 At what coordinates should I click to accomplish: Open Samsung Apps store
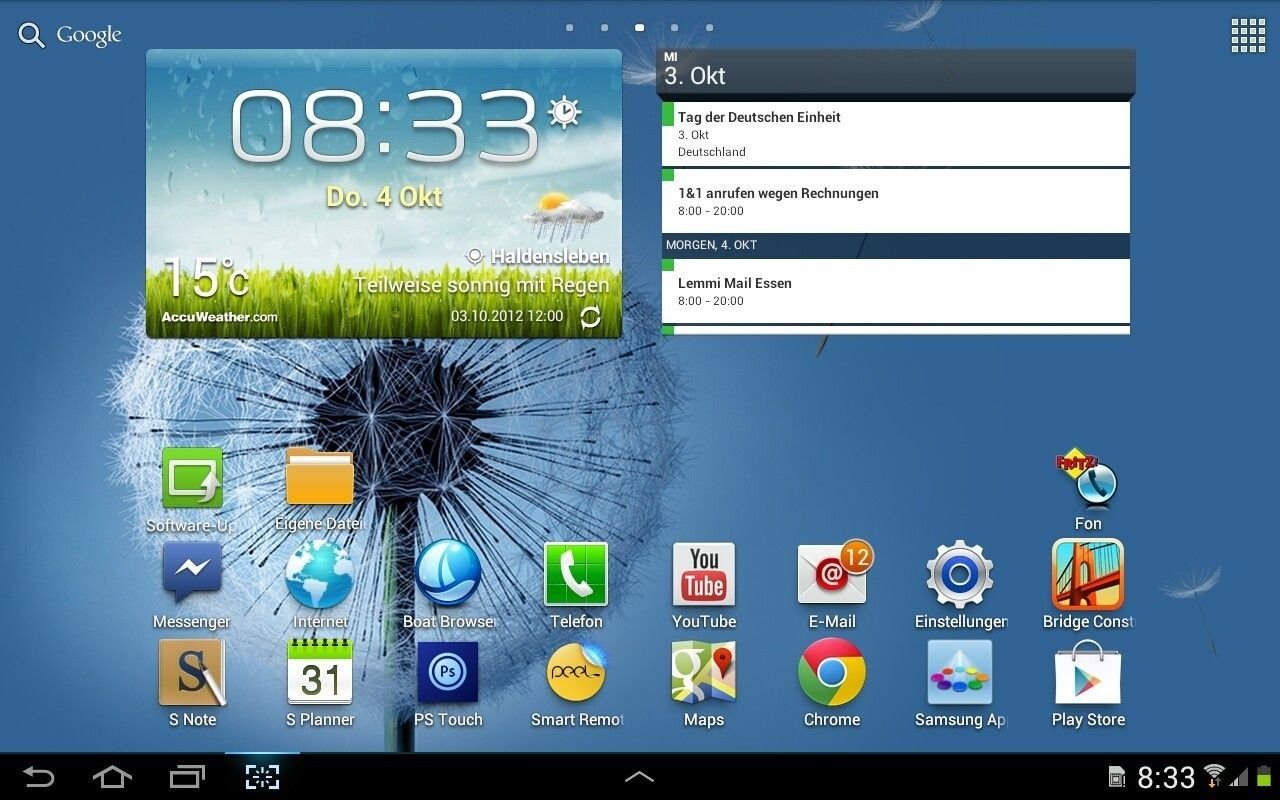tap(960, 672)
